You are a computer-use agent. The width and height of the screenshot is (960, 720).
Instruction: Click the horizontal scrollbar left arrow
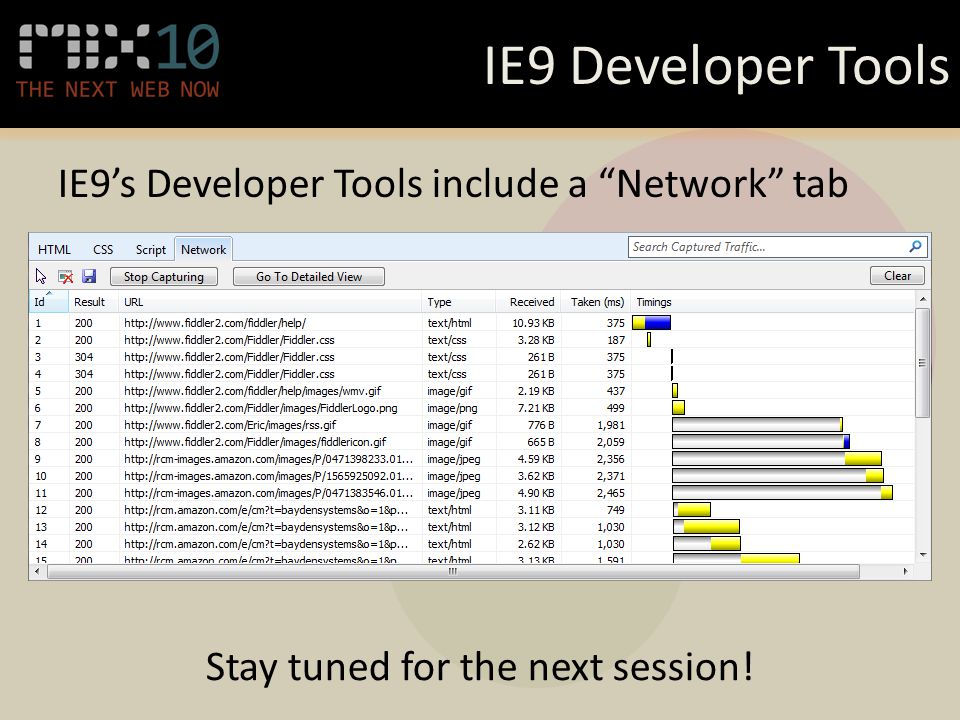point(37,571)
